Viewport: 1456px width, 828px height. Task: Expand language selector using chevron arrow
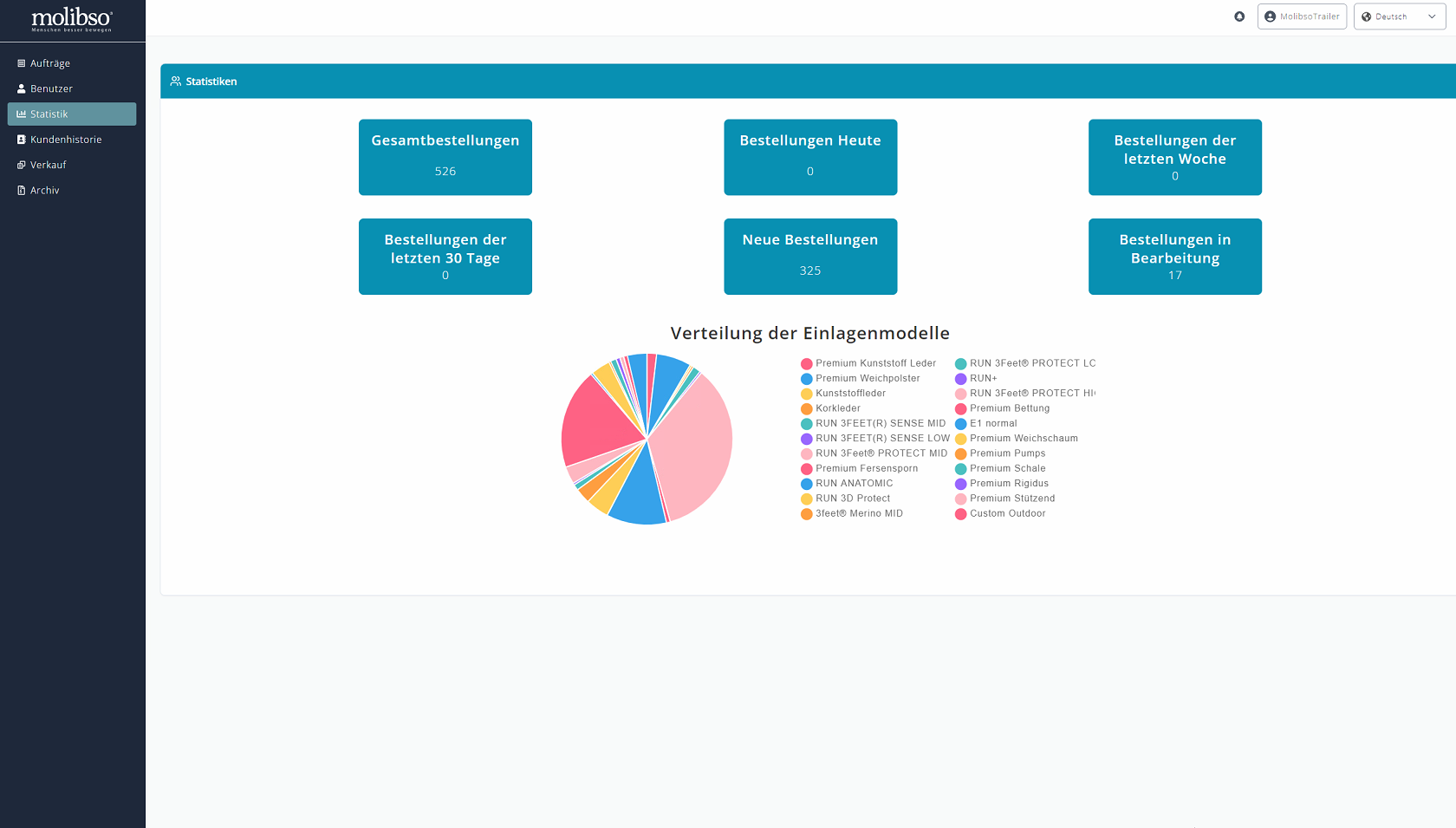point(1432,16)
